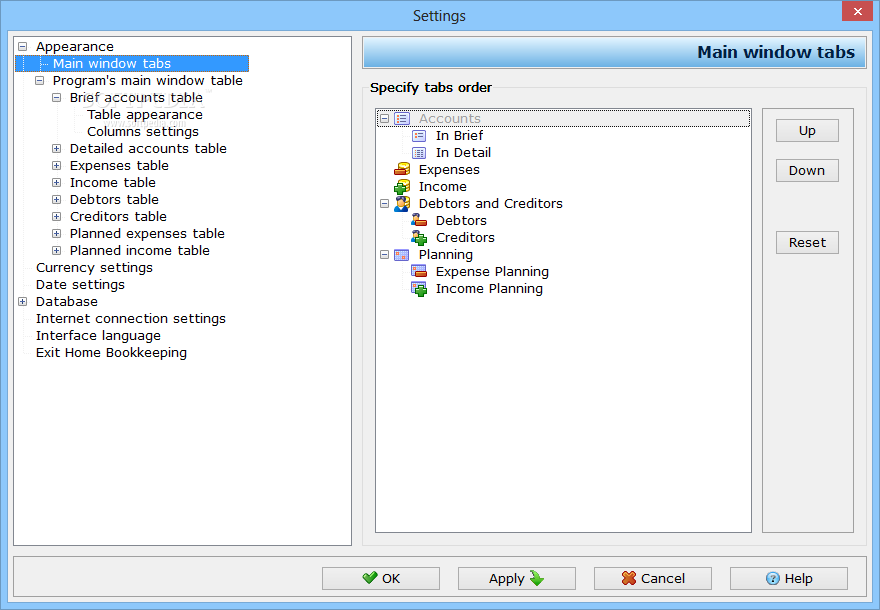Select Creditors text in tabs list
This screenshot has height=610, width=880.
465,238
